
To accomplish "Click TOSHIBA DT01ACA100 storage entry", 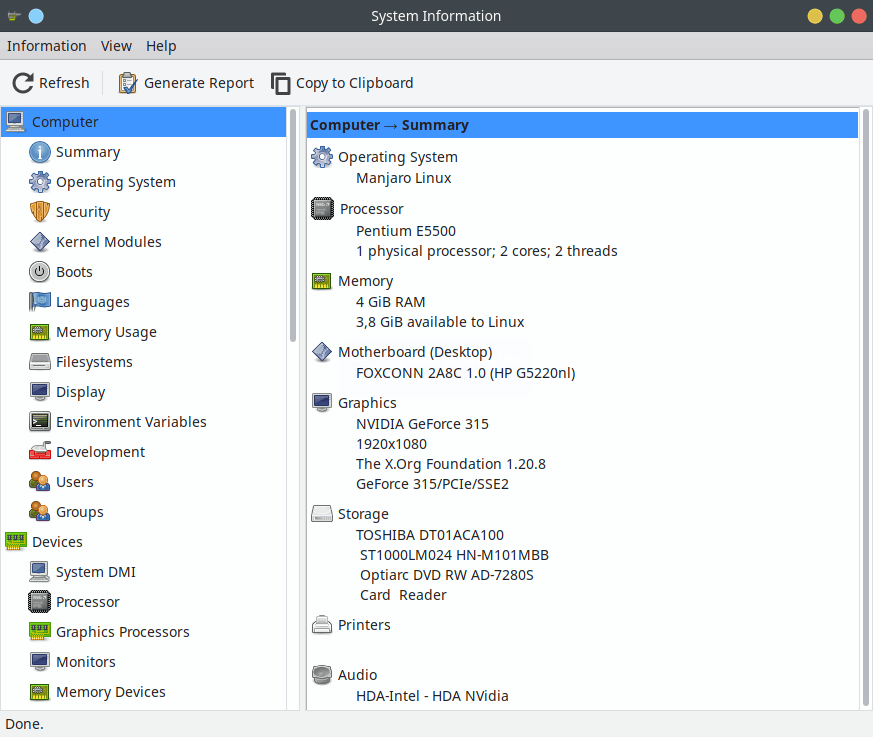I will coord(430,535).
